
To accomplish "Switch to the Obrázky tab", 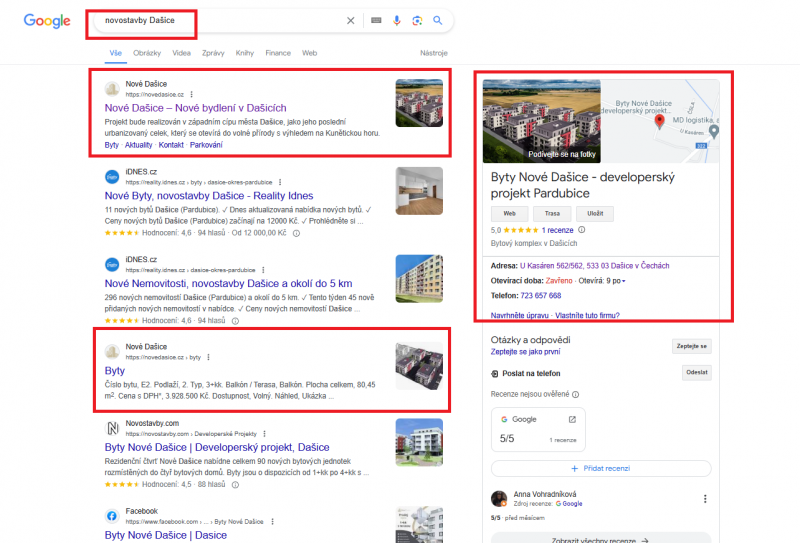I will point(147,53).
